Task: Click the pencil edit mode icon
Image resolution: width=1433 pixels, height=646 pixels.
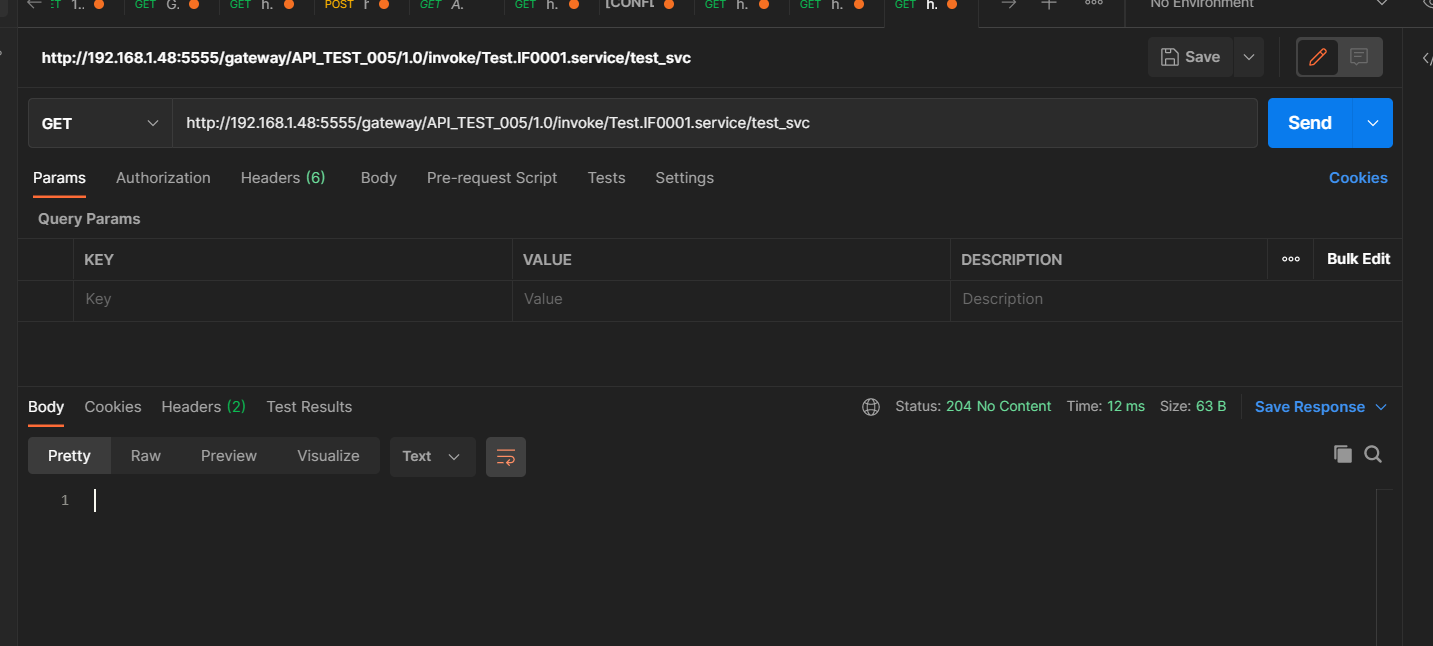Action: 1318,57
